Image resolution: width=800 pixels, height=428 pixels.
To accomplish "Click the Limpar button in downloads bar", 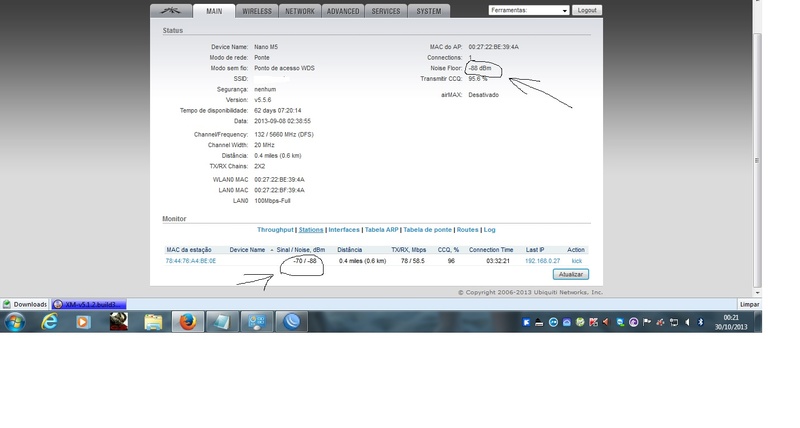I will pos(749,304).
